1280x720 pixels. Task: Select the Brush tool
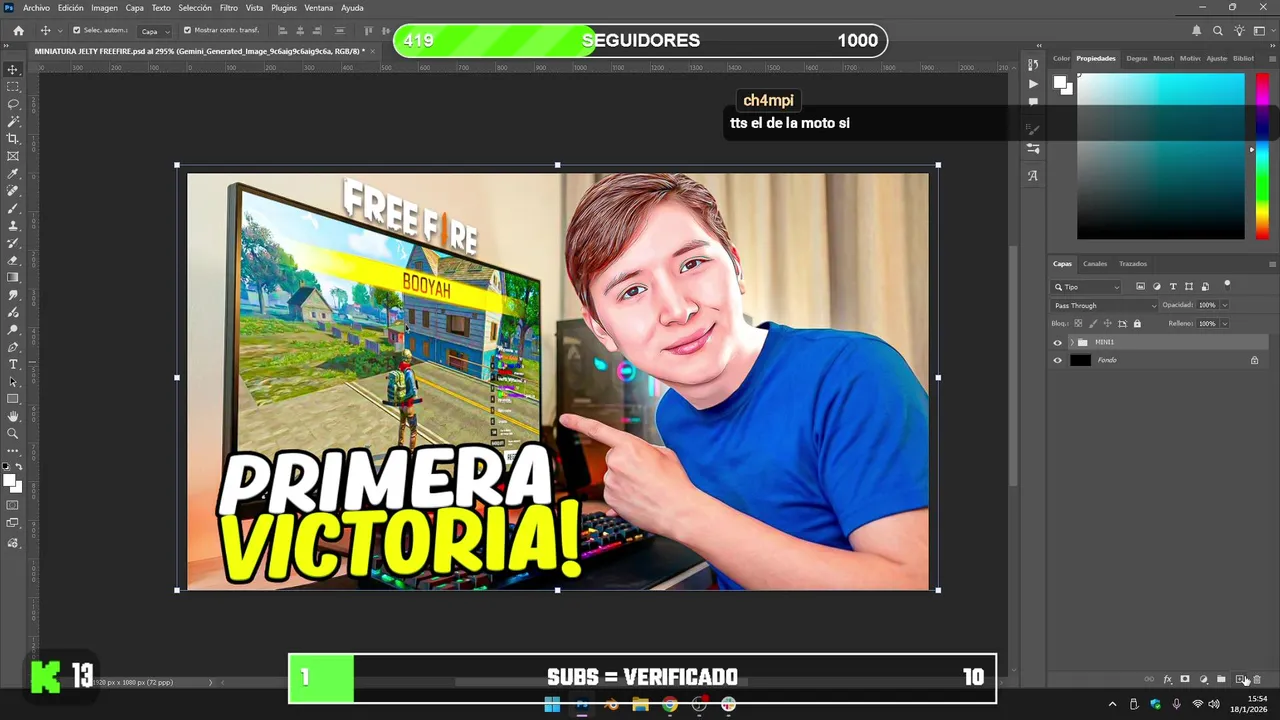(x=13, y=208)
